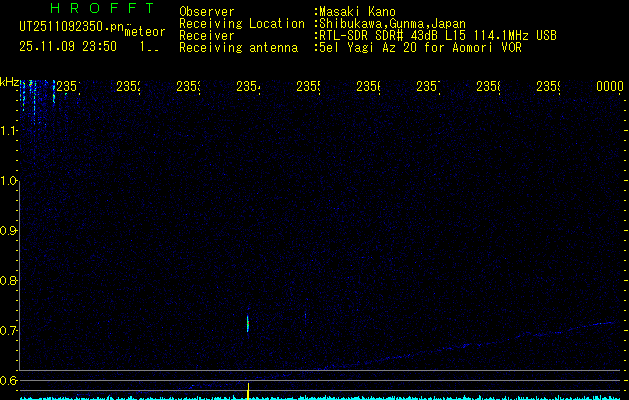Screen dimensions: 629x400
Task: Select the location Shibukawa,Gunma,Japan
Action: point(392,24)
